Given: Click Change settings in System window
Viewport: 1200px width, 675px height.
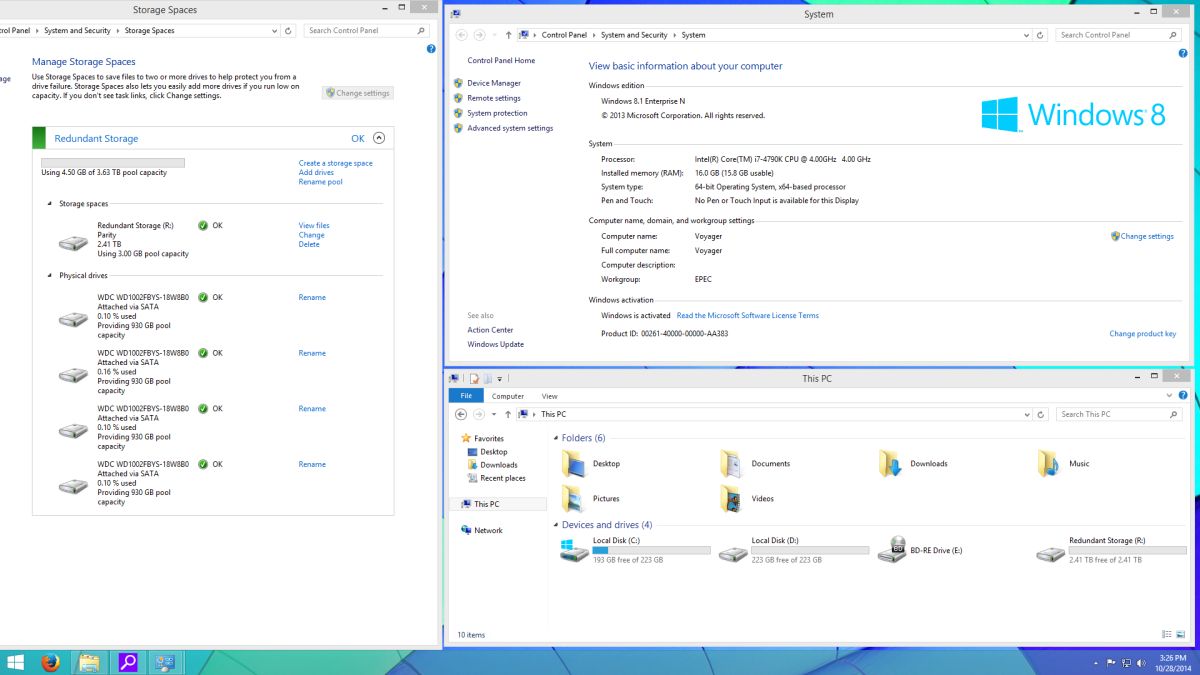Looking at the screenshot, I should 1147,237.
